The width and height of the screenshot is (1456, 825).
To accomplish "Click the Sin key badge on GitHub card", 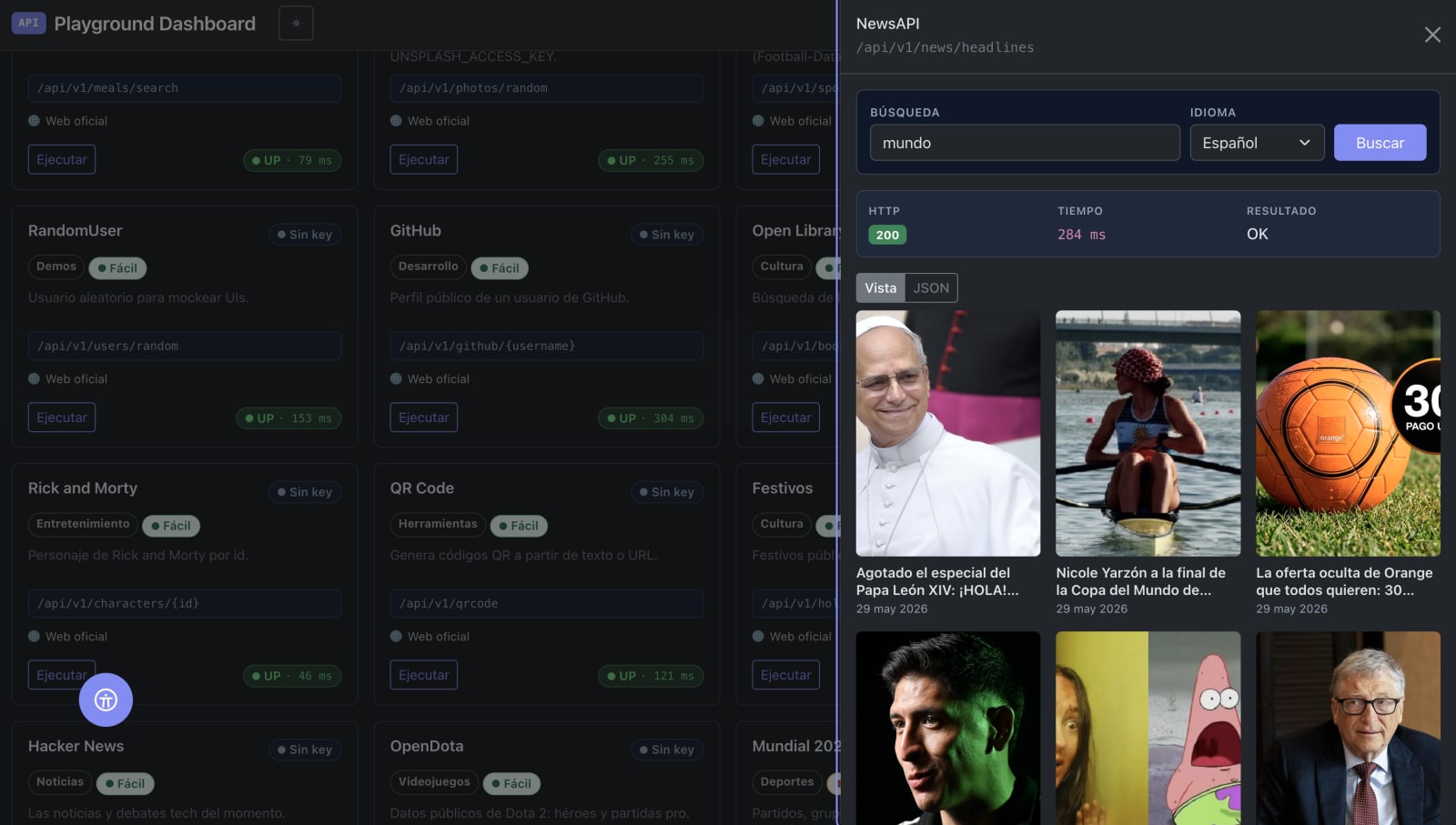I will [667, 235].
